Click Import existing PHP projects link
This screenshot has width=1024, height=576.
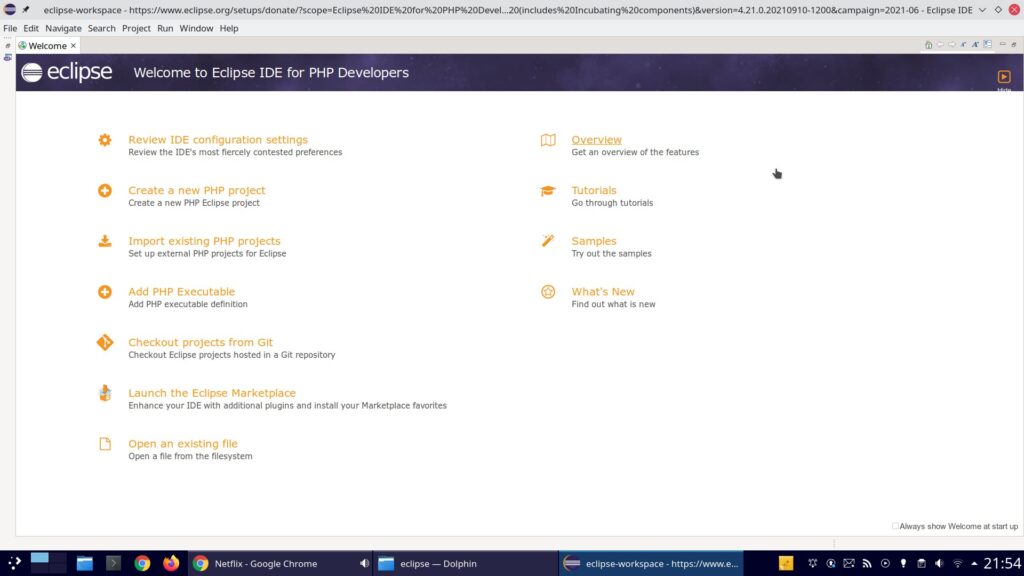coord(204,241)
